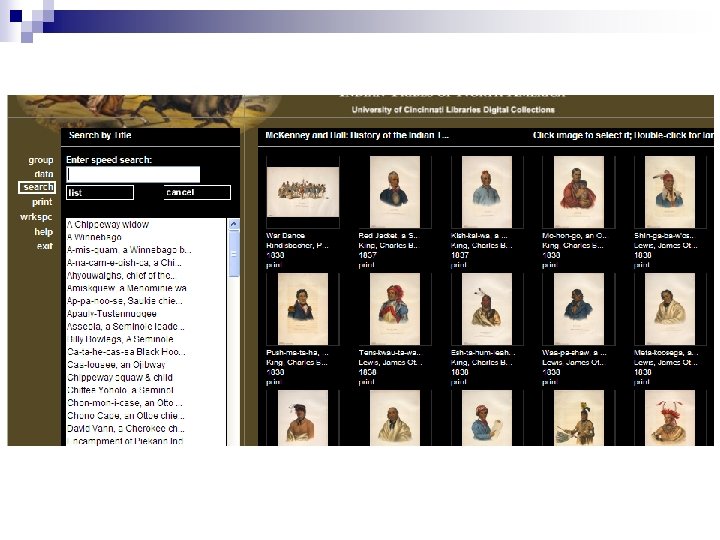The width and height of the screenshot is (720, 540).
Task: Select the War Dance thumbnail
Action: coord(303,192)
